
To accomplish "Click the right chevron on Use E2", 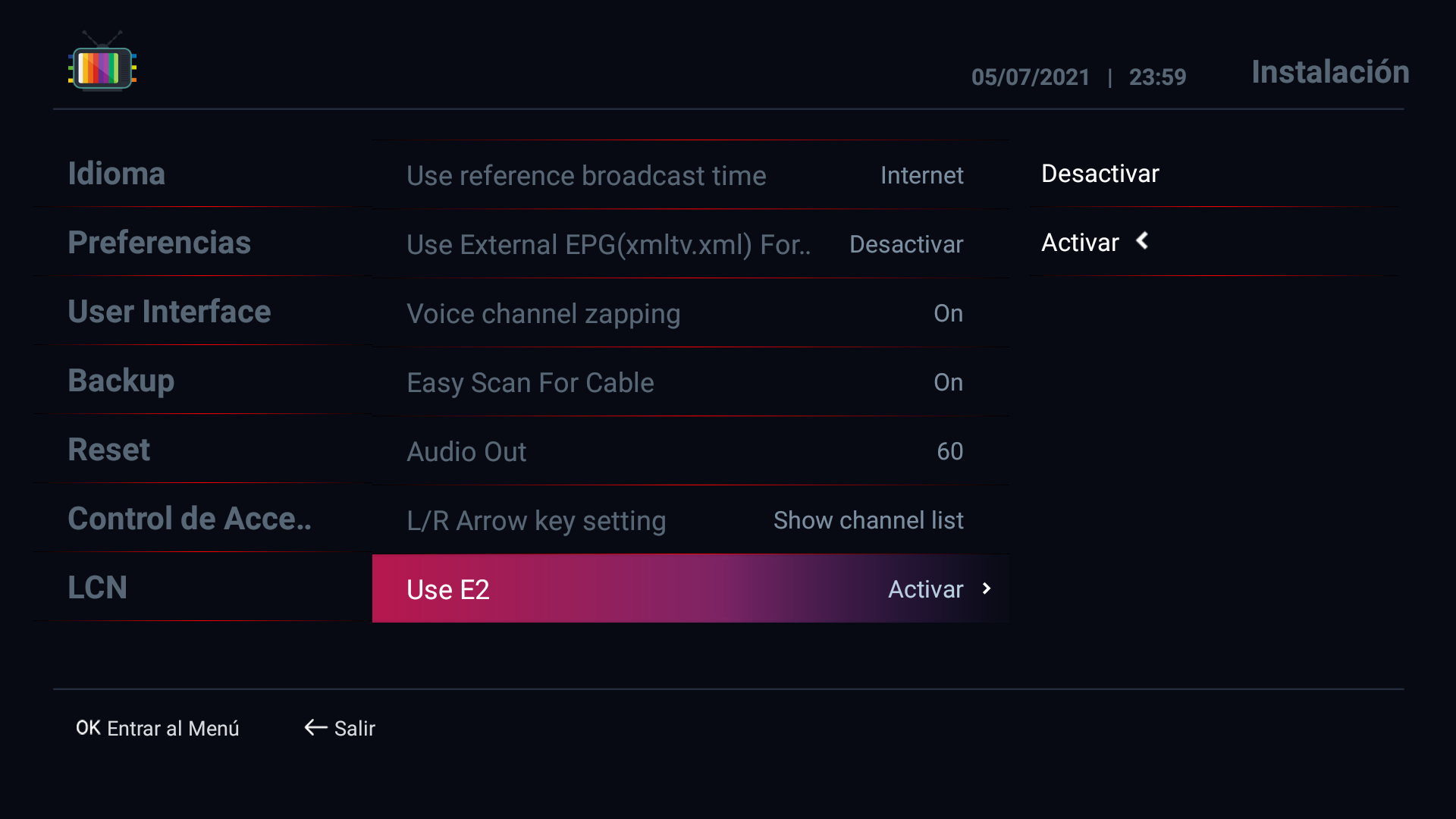I will coord(987,589).
